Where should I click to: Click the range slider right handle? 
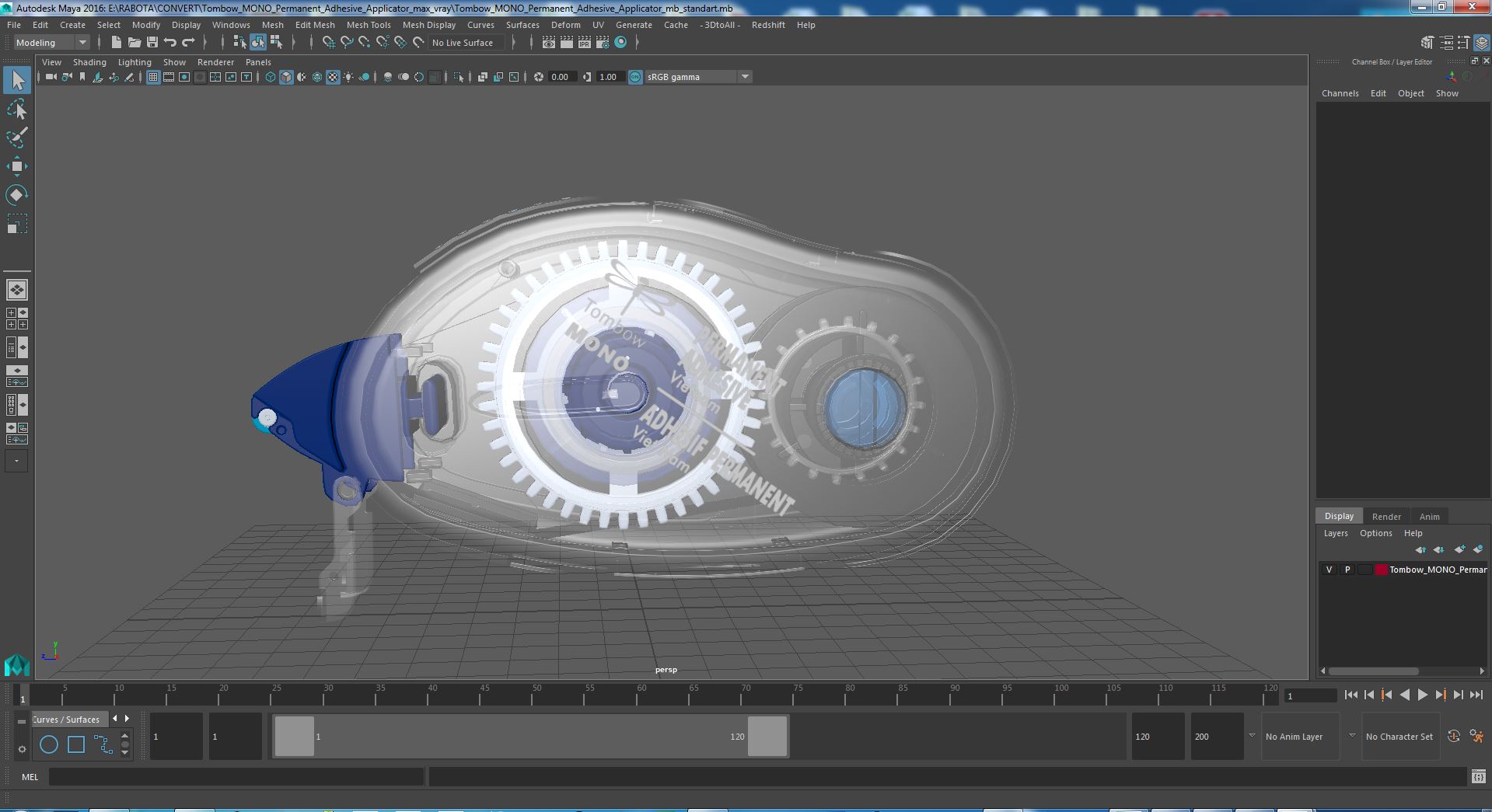(x=767, y=736)
